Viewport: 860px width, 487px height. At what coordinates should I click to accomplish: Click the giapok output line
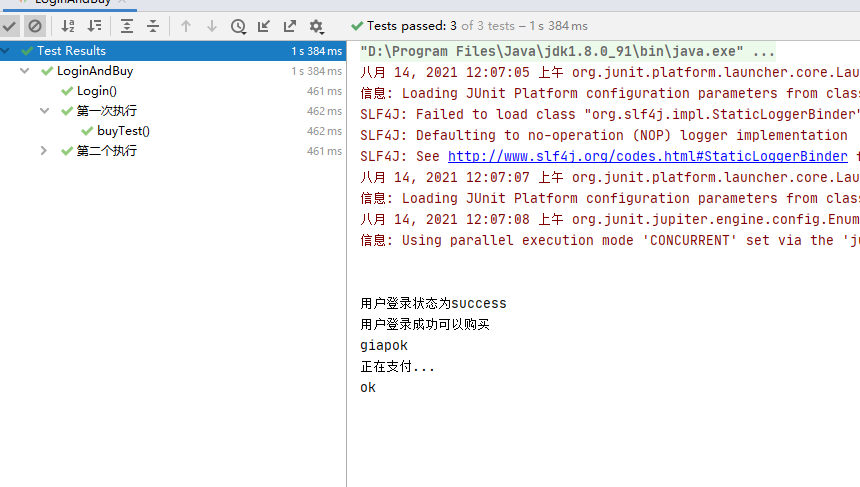(384, 346)
